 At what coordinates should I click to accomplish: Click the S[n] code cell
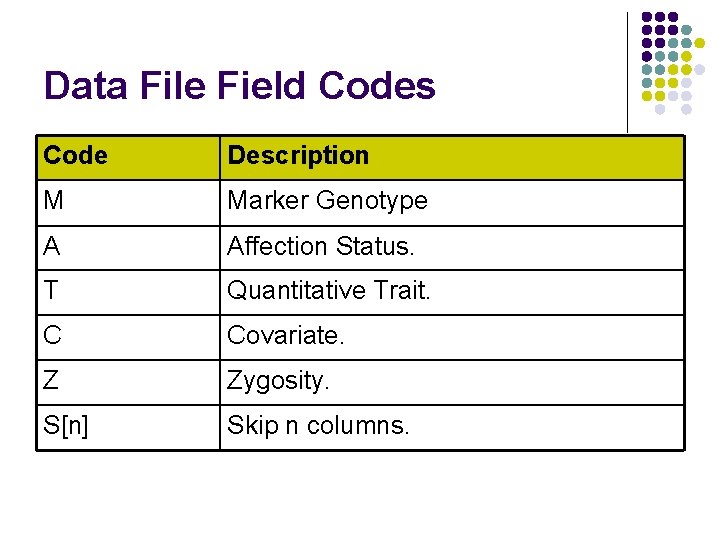pyautogui.click(x=128, y=428)
